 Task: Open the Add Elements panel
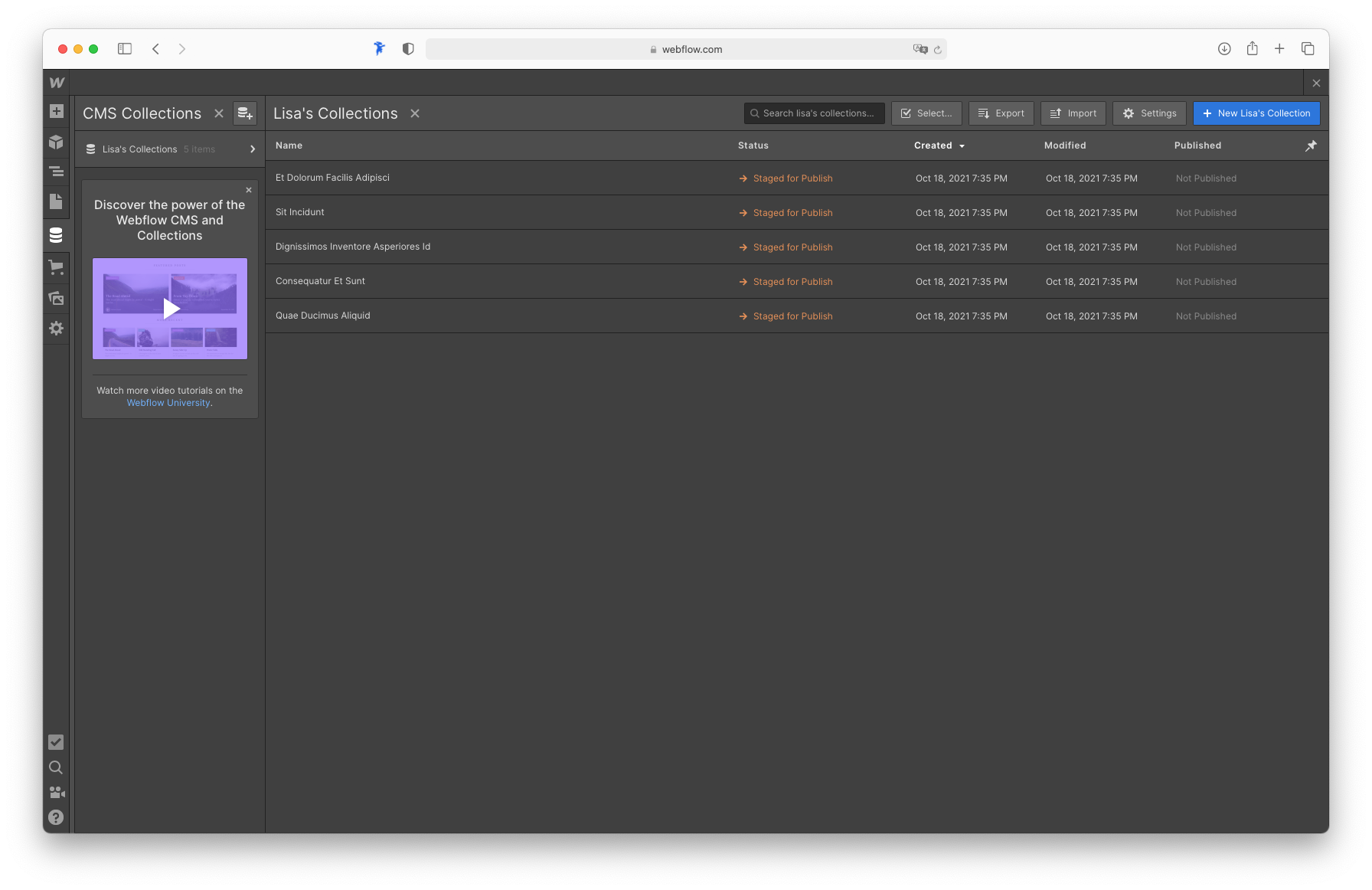click(x=56, y=111)
